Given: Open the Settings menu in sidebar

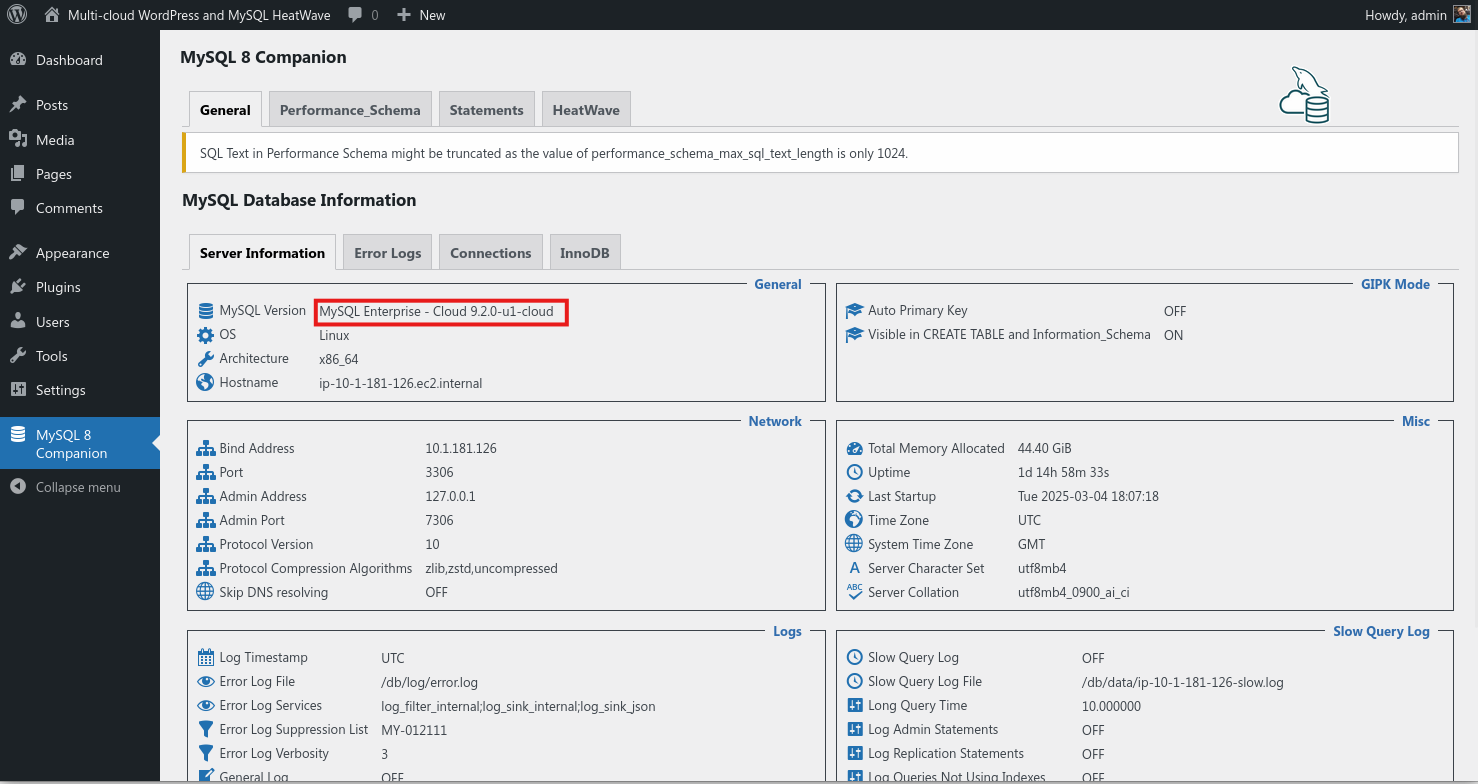Looking at the screenshot, I should [x=61, y=390].
